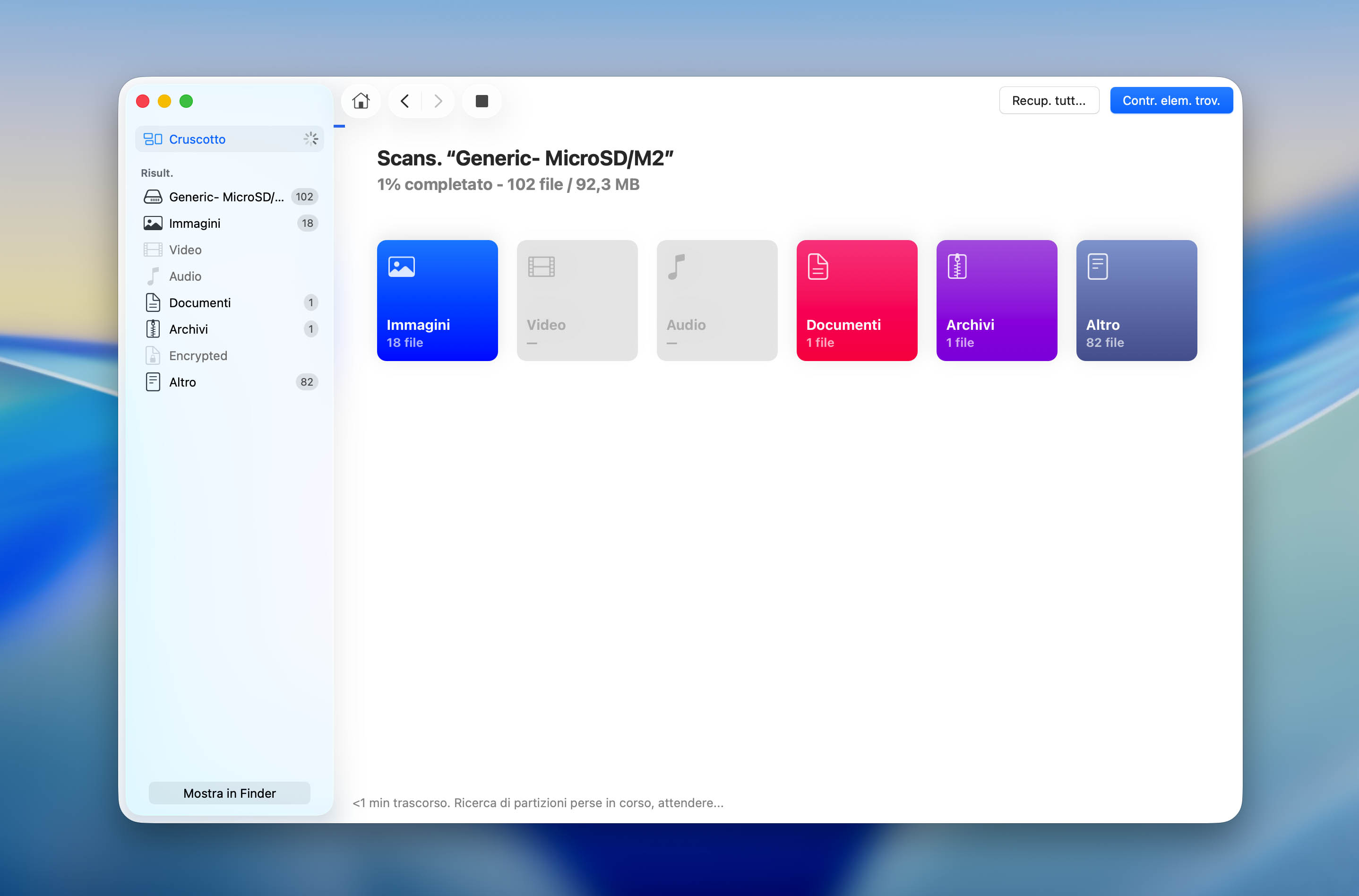Select the greyed-out Audio tile

[x=717, y=301]
